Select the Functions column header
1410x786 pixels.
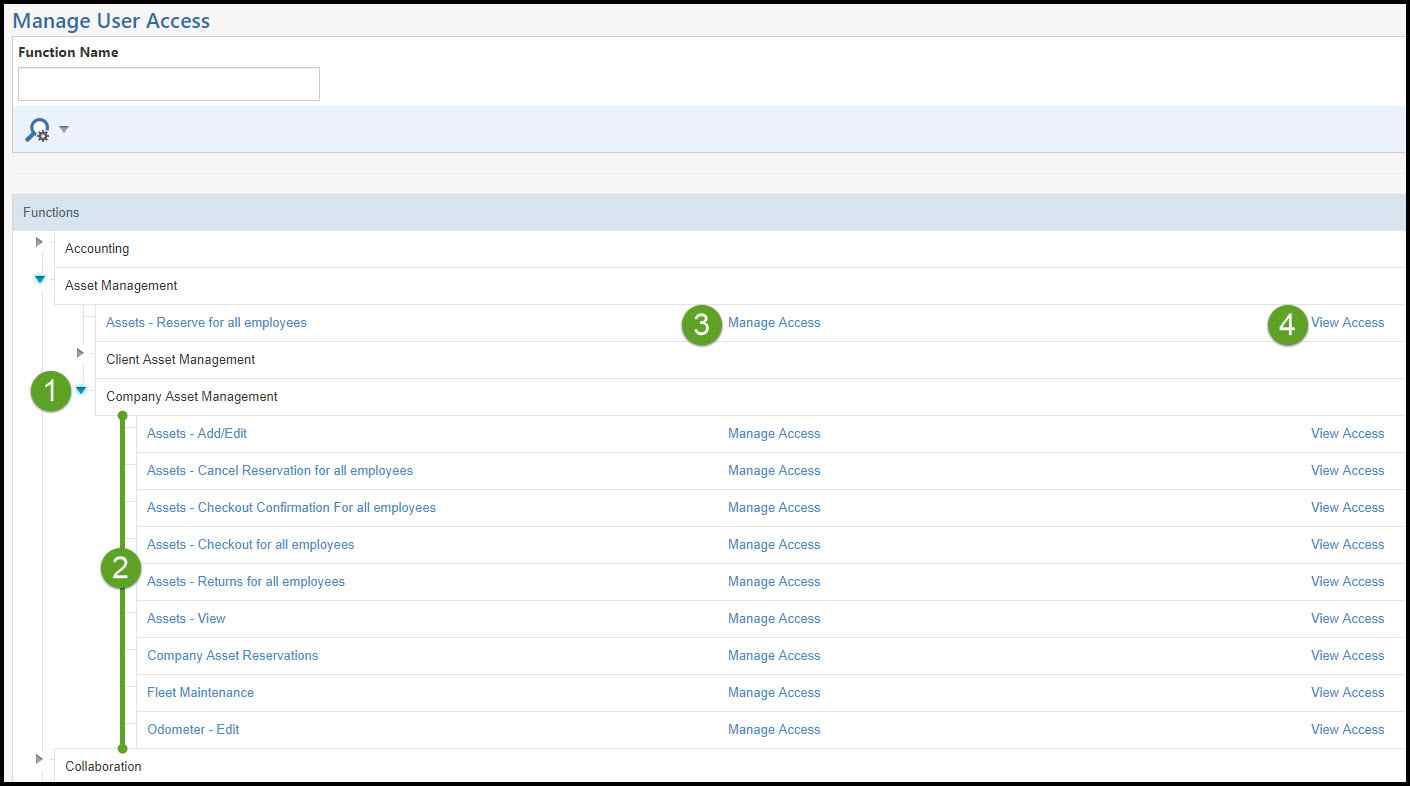(x=51, y=213)
